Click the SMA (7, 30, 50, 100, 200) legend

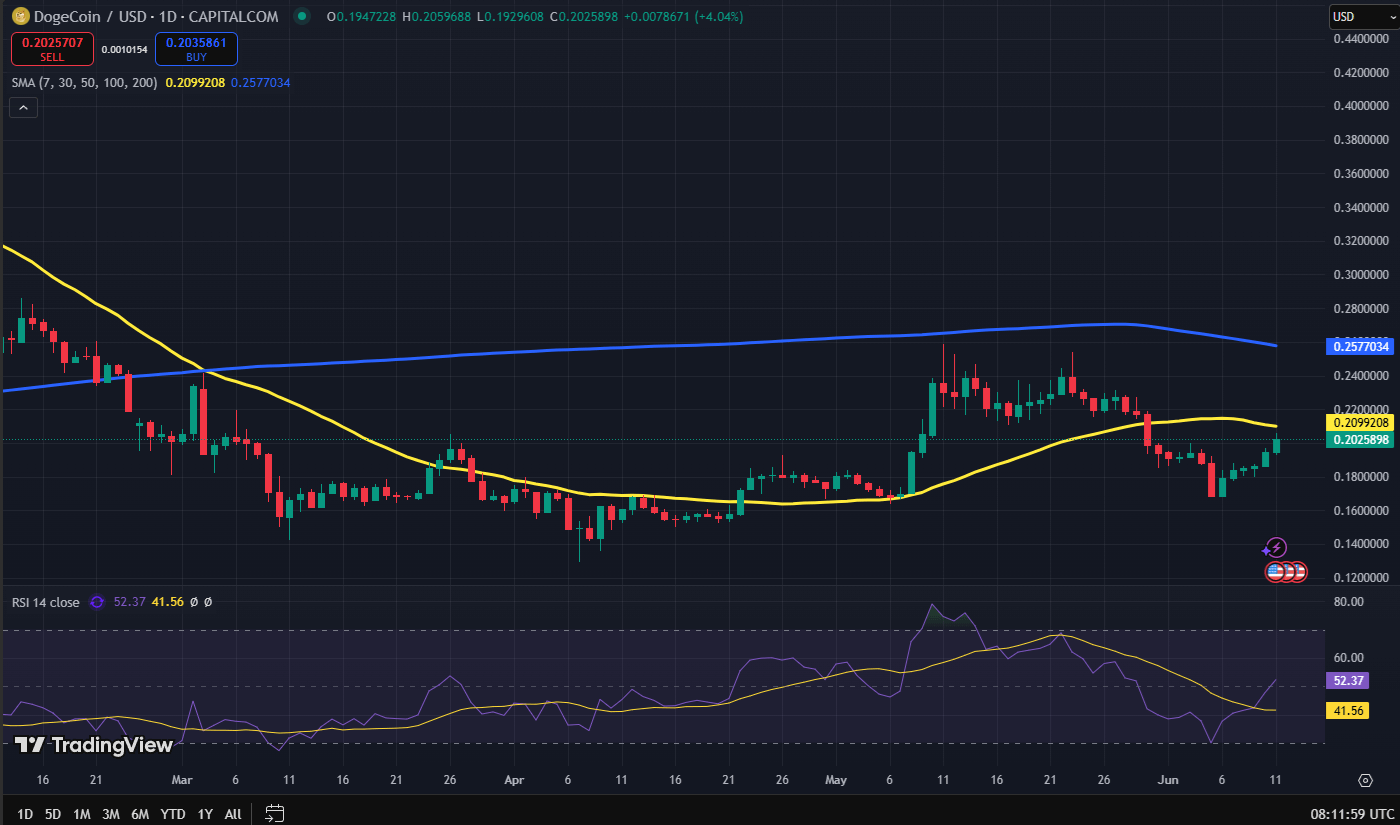[84, 83]
